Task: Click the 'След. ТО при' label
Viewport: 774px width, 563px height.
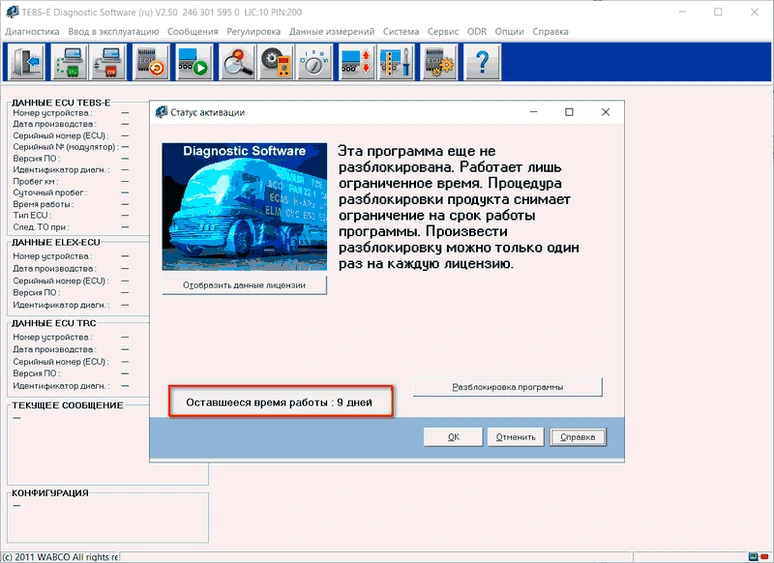Action: [41, 227]
